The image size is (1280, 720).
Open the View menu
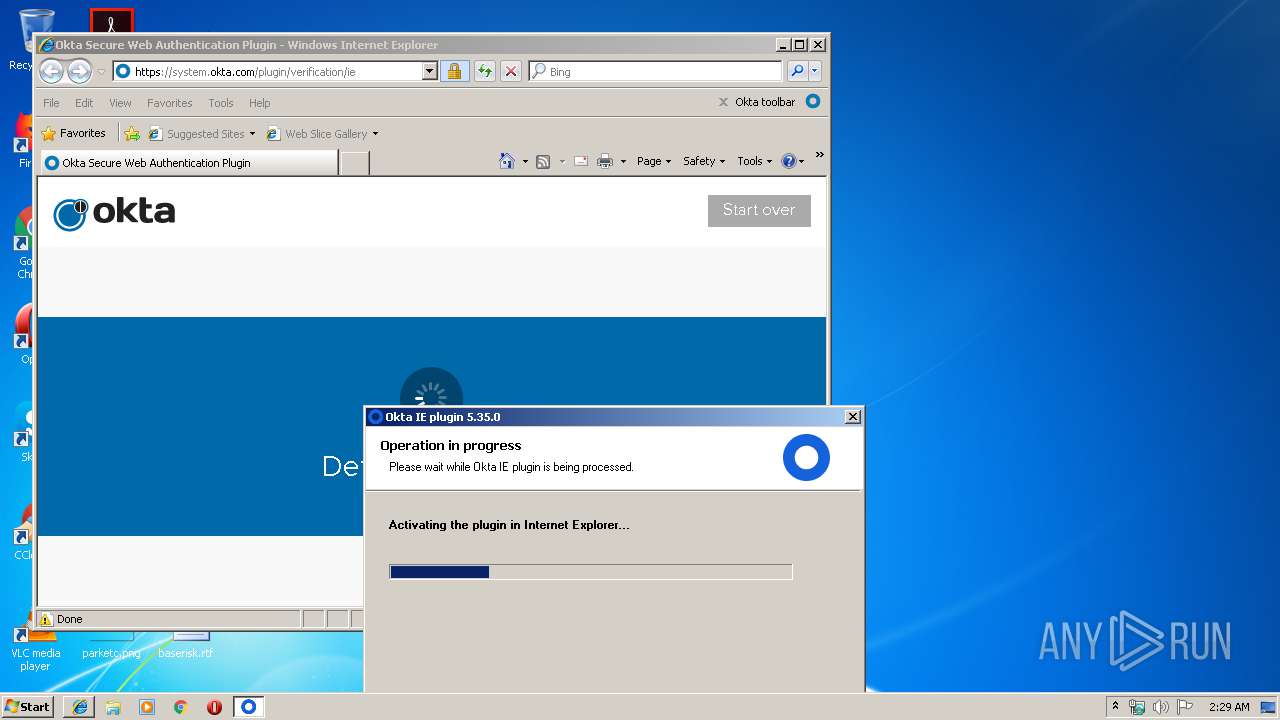point(120,103)
